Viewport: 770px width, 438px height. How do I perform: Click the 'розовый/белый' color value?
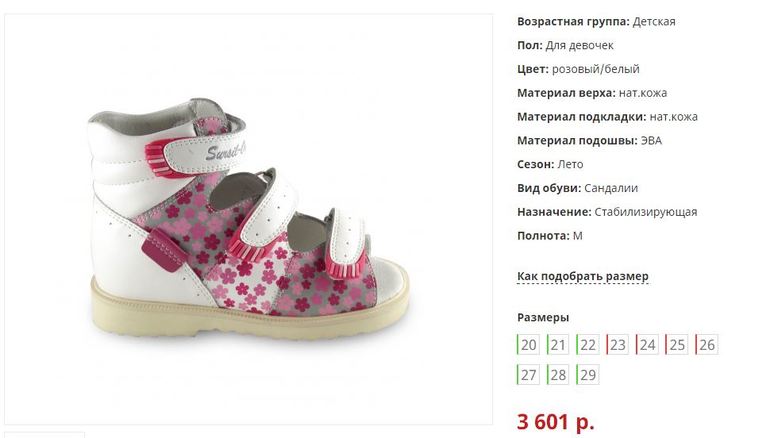coord(596,69)
